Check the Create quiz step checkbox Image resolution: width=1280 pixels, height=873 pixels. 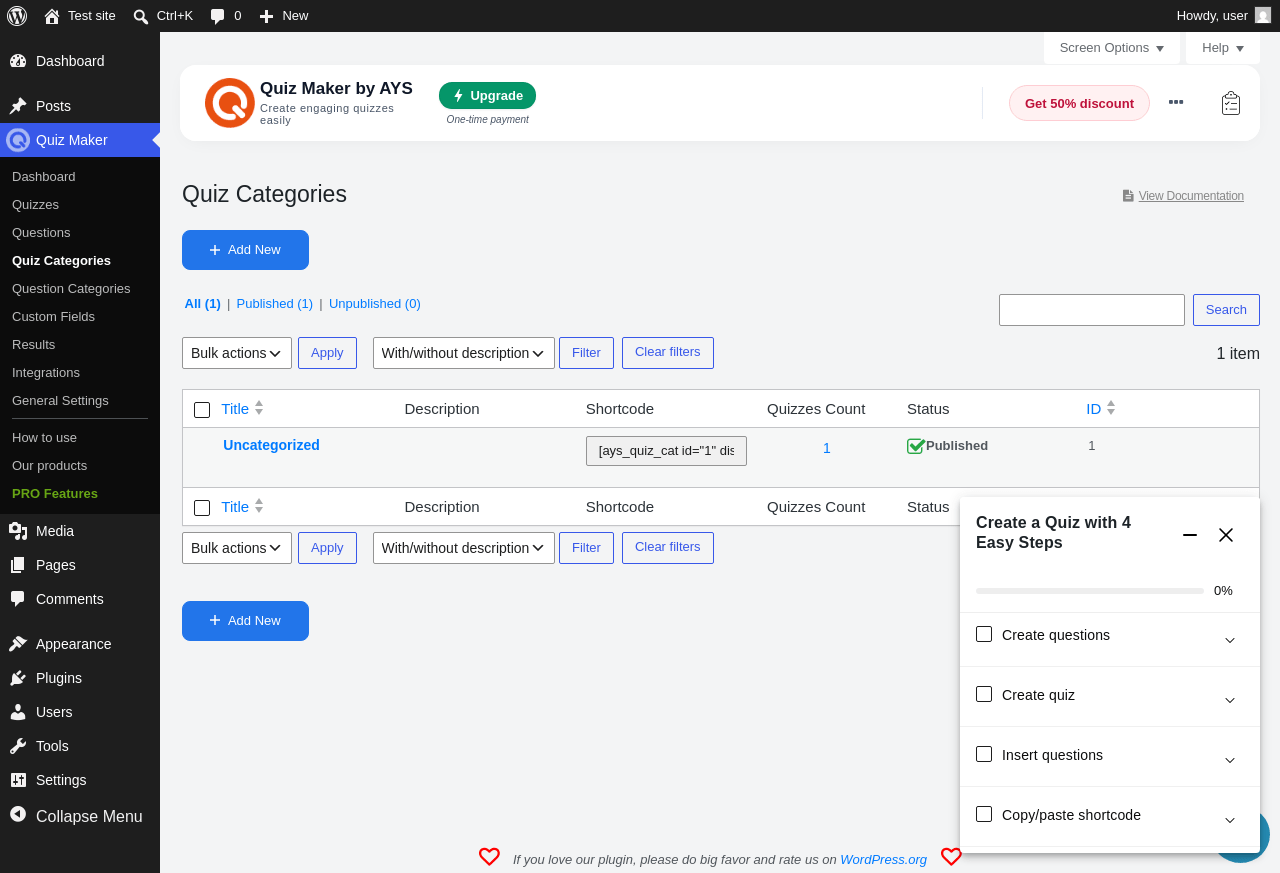click(984, 694)
